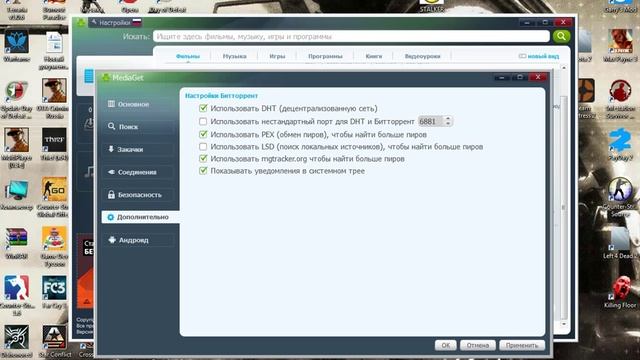640x360 pixels.
Task: Open the WinRAR desktop shortcut
Action: [16, 242]
